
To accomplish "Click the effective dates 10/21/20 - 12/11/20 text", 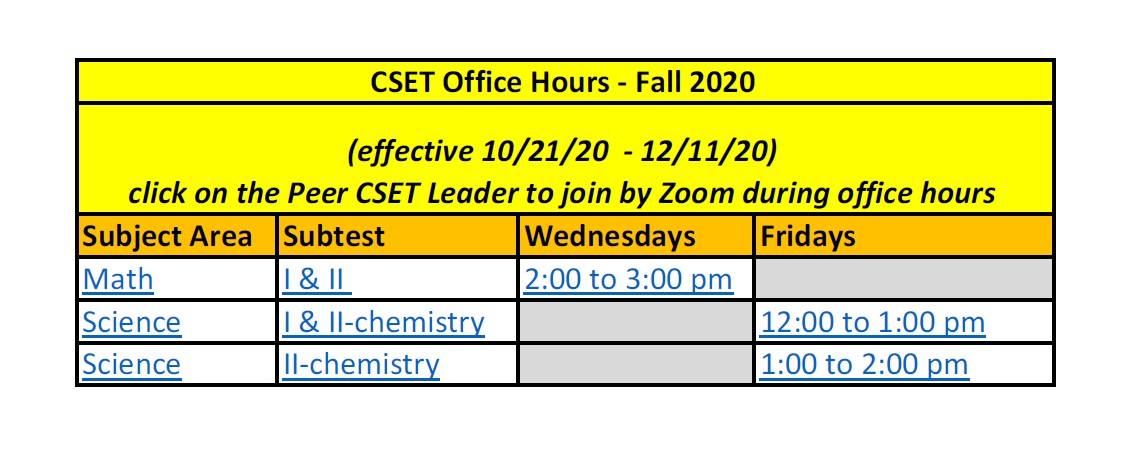I will click(563, 151).
